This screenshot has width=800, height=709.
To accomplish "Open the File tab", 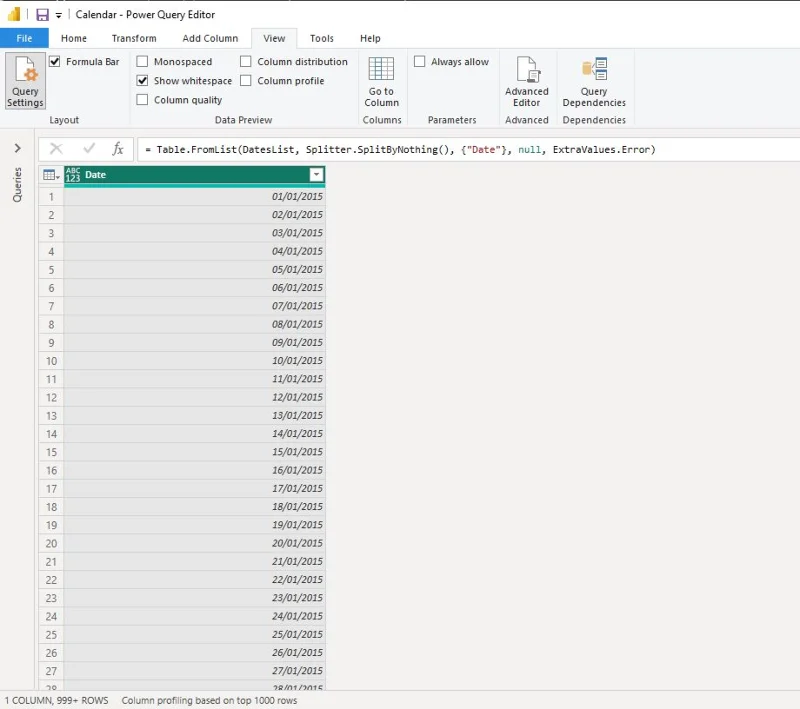I will point(24,38).
